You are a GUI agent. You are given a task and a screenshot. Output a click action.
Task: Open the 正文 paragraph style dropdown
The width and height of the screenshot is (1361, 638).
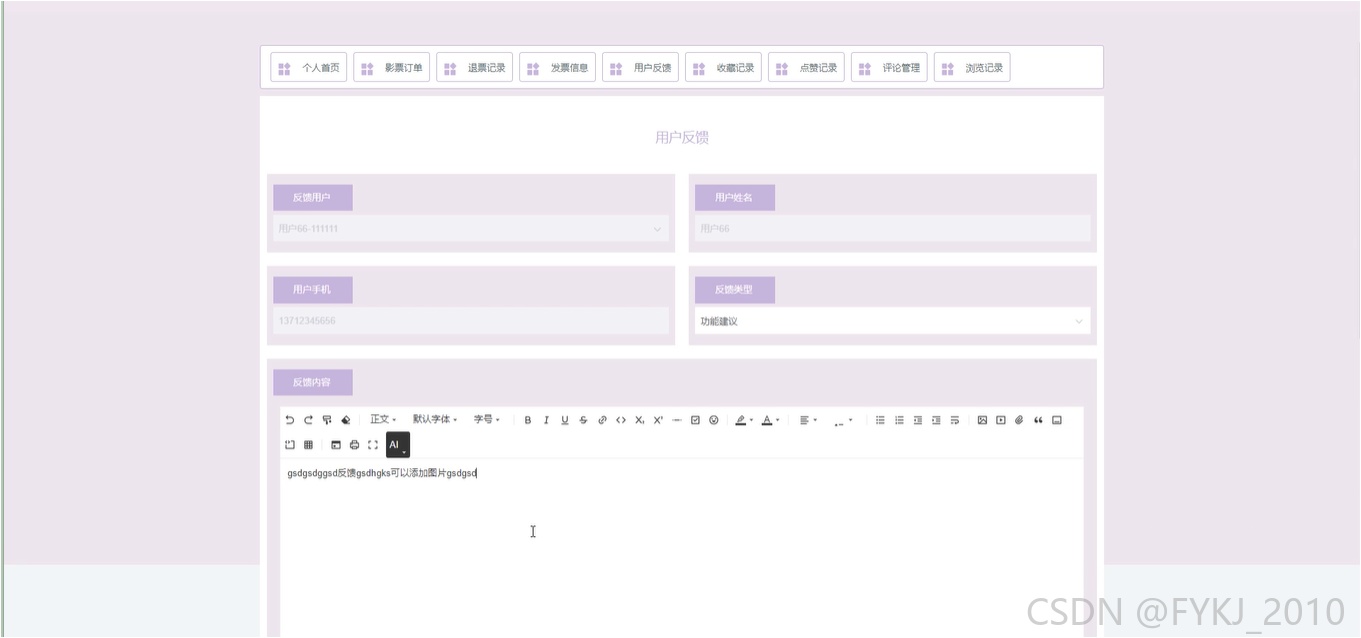coord(383,420)
